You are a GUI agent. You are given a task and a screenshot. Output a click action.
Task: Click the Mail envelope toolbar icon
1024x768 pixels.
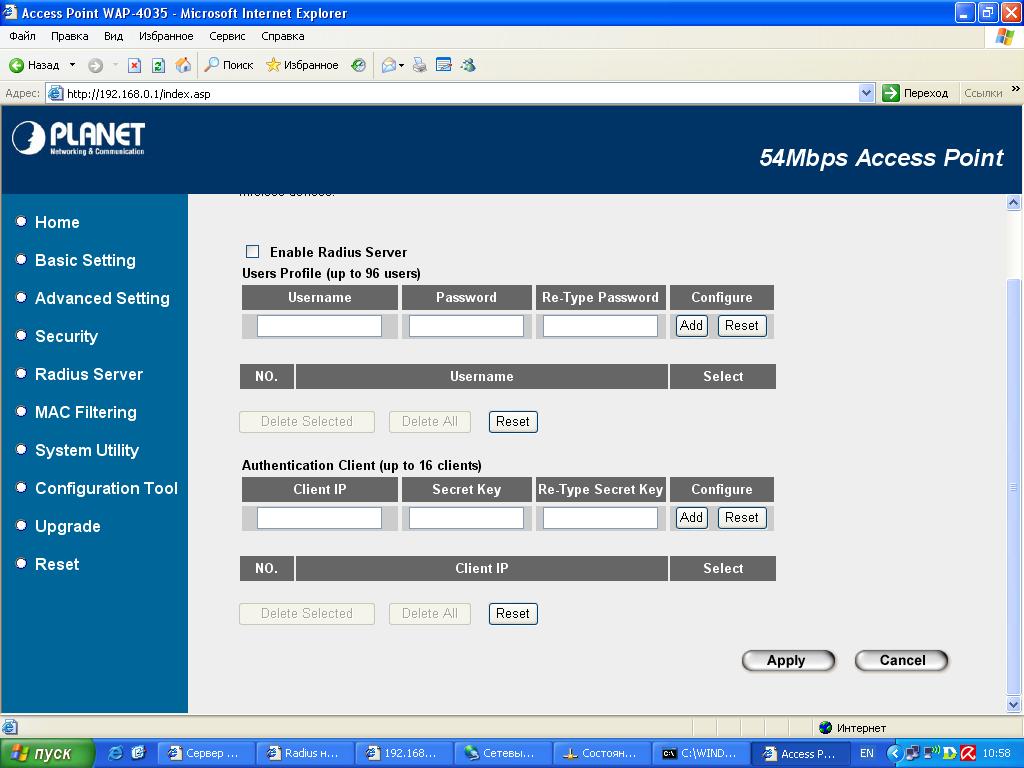[389, 65]
